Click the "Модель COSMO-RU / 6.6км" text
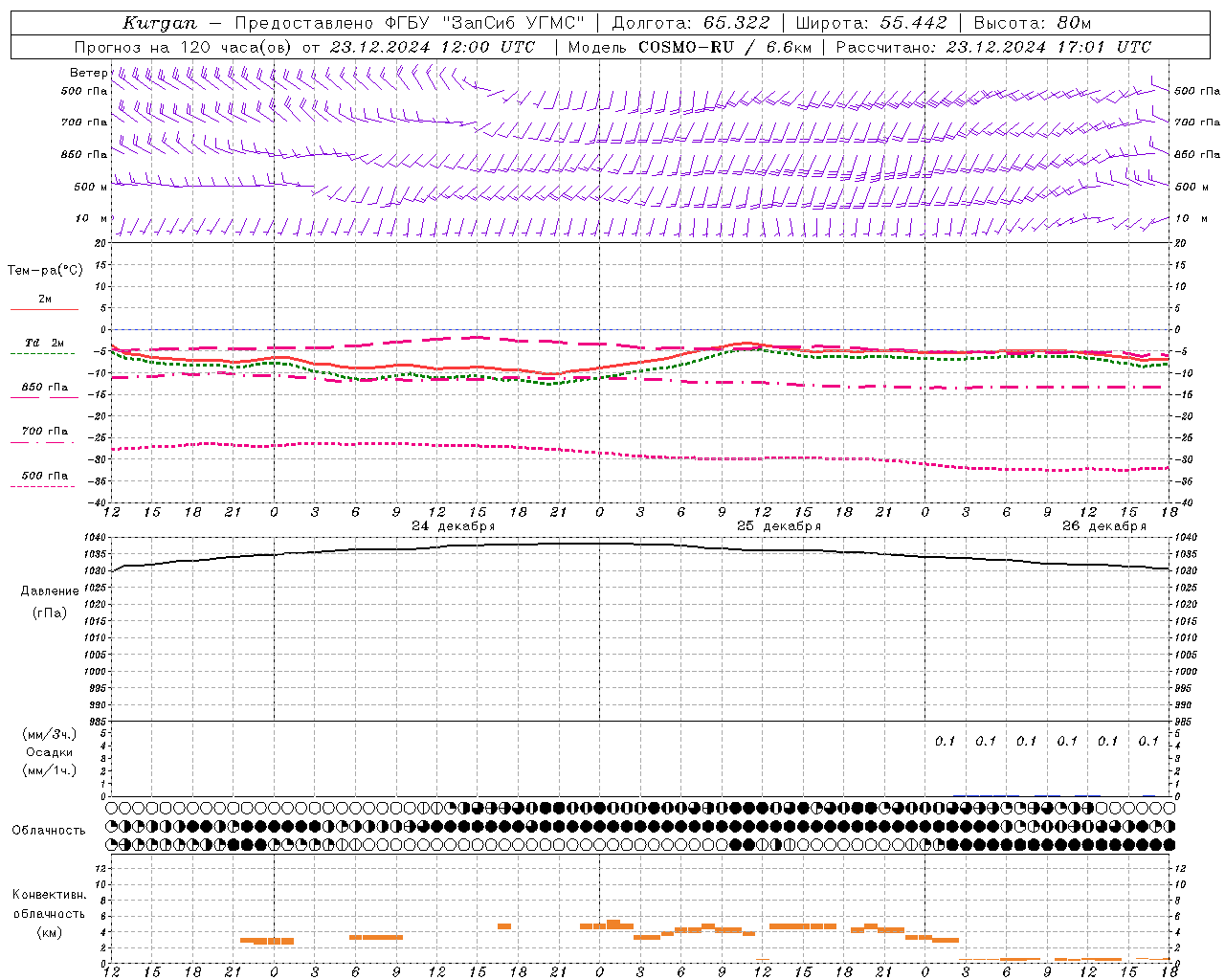The image size is (1225, 980). pos(690,47)
